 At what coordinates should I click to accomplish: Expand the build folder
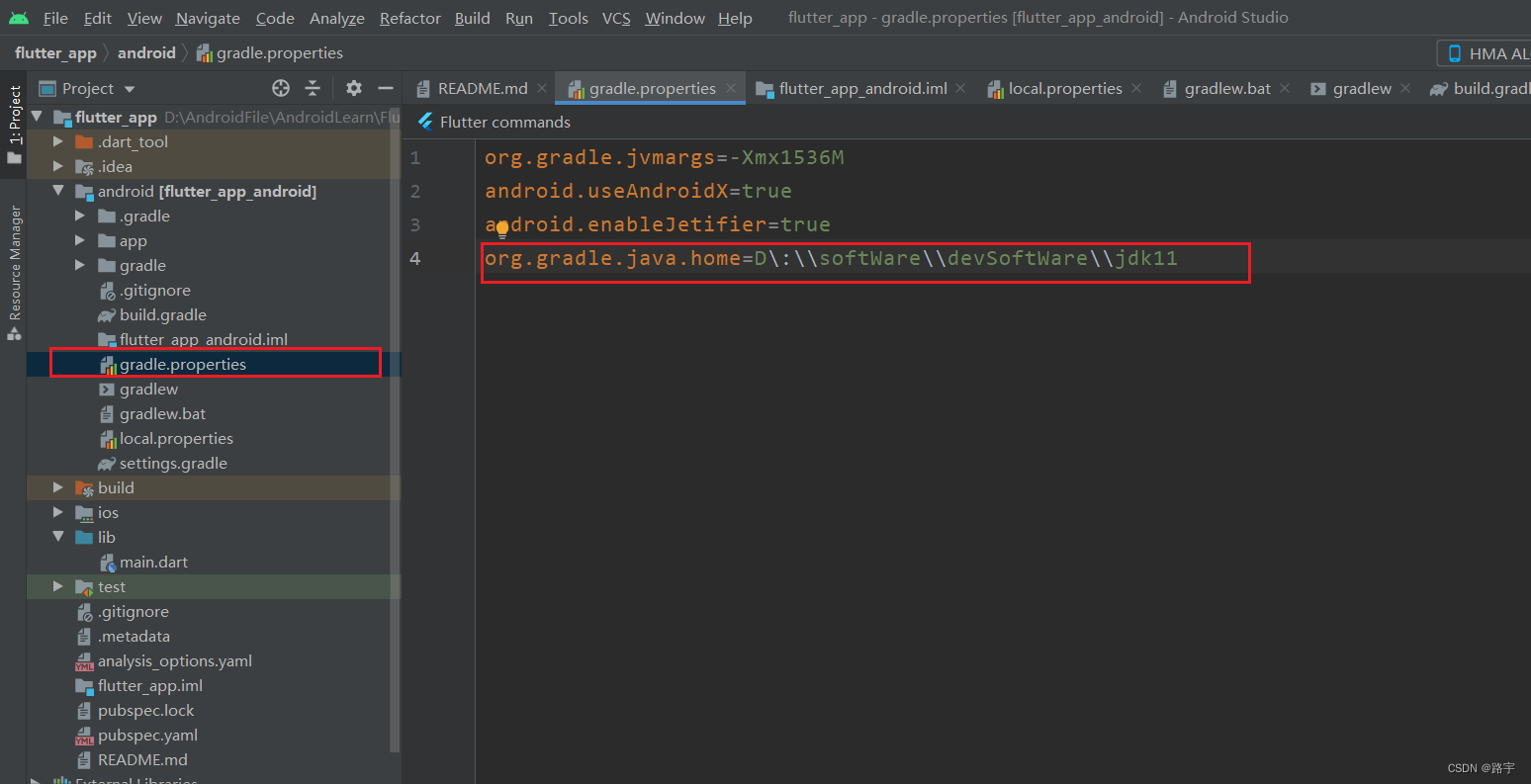click(x=58, y=487)
